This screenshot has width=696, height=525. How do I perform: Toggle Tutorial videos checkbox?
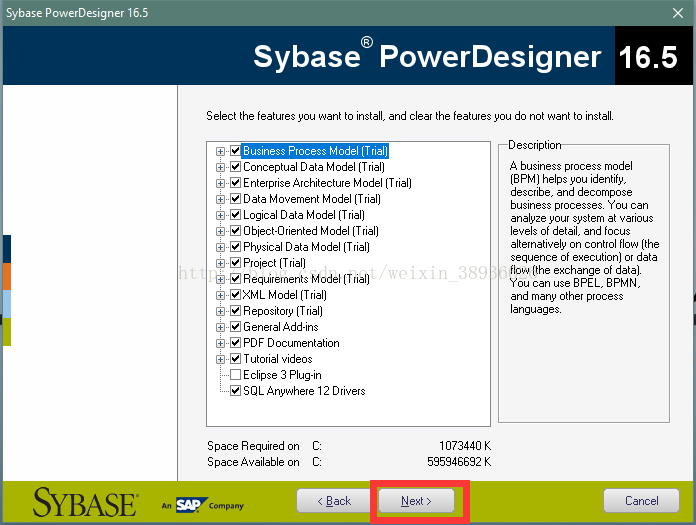pyautogui.click(x=236, y=359)
